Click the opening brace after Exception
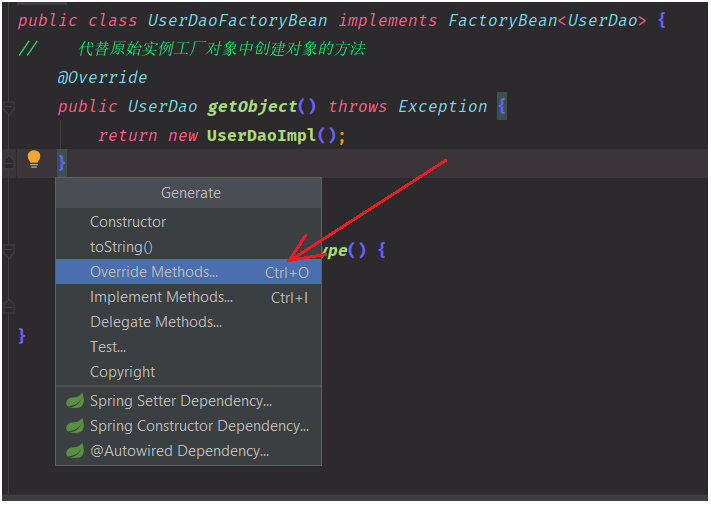Image resolution: width=711 pixels, height=505 pixels. point(502,107)
